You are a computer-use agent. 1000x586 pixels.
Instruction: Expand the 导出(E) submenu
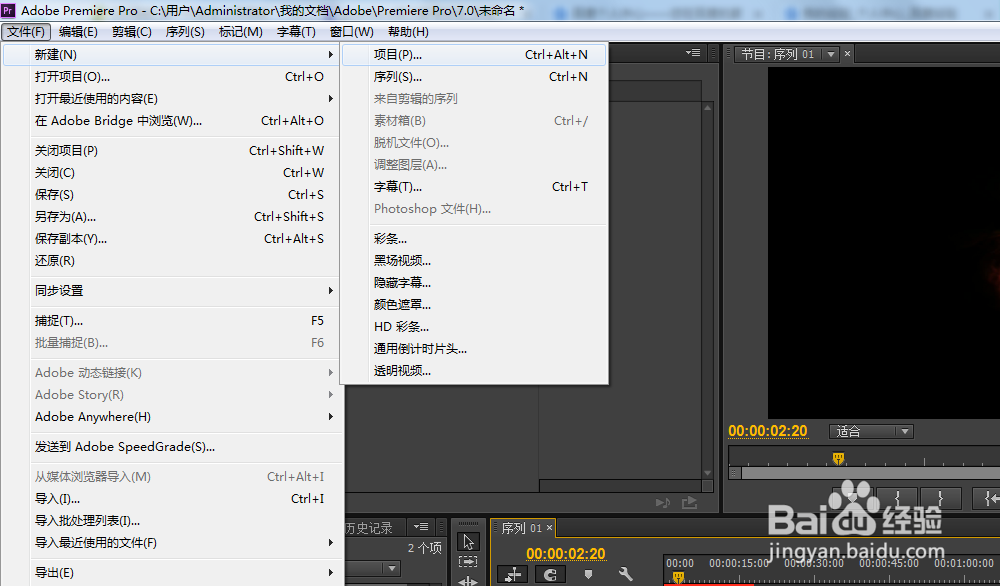330,573
